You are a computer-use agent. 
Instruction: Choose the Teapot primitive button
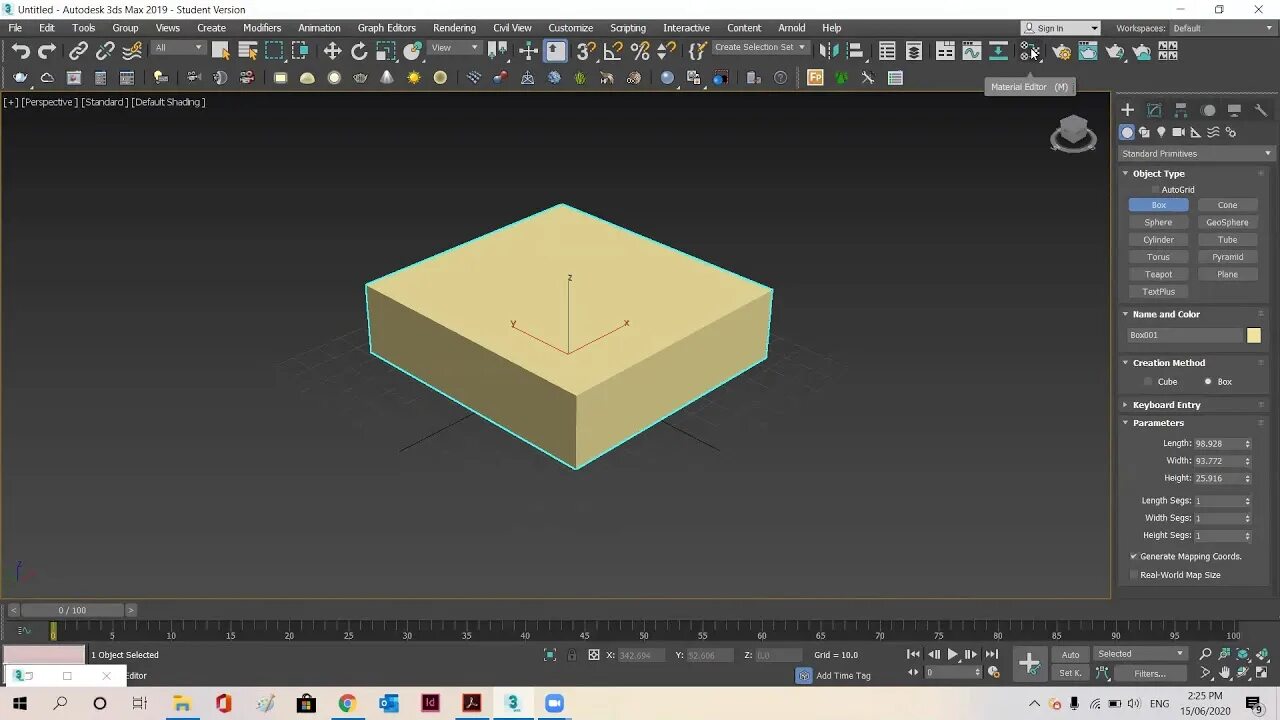click(1158, 274)
